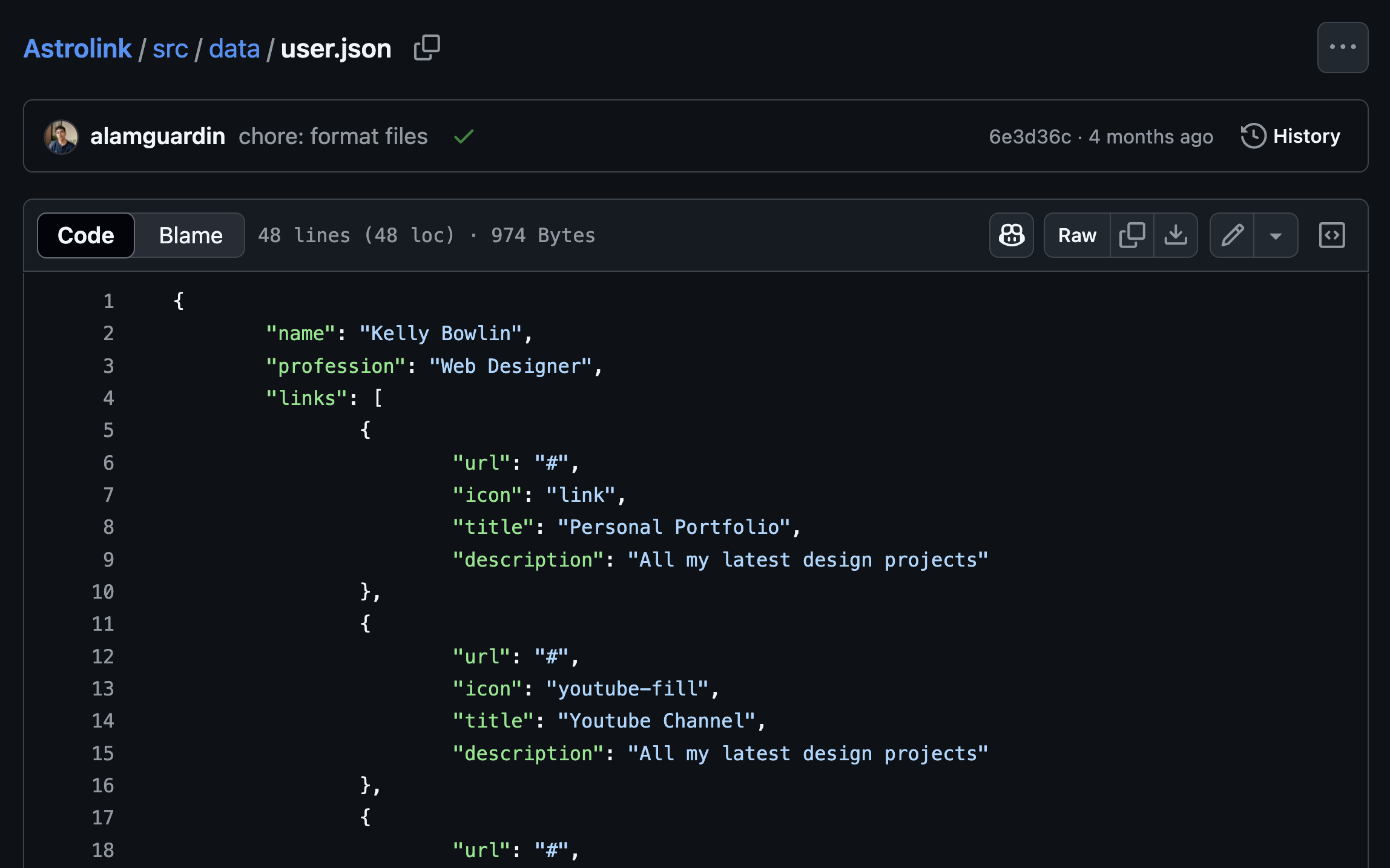Select line number 16
Image resolution: width=1390 pixels, height=868 pixels.
pos(103,785)
